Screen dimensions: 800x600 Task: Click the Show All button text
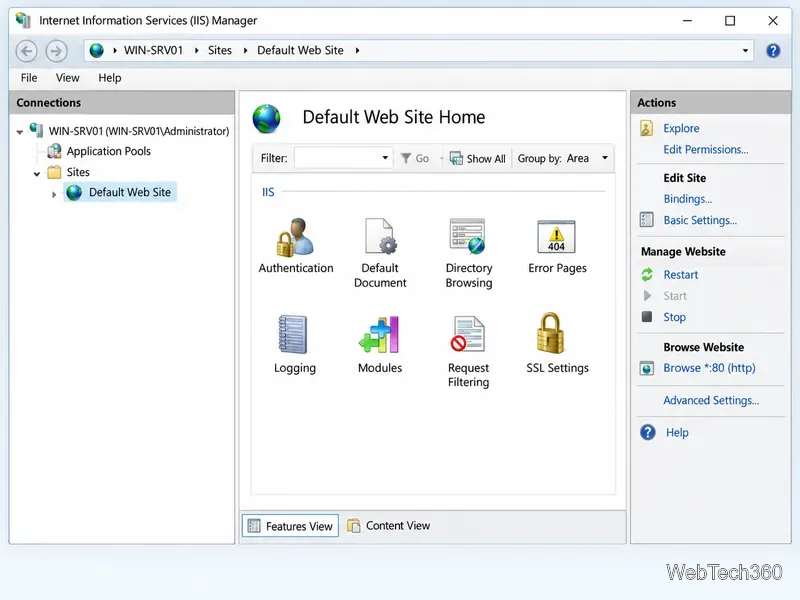point(486,158)
